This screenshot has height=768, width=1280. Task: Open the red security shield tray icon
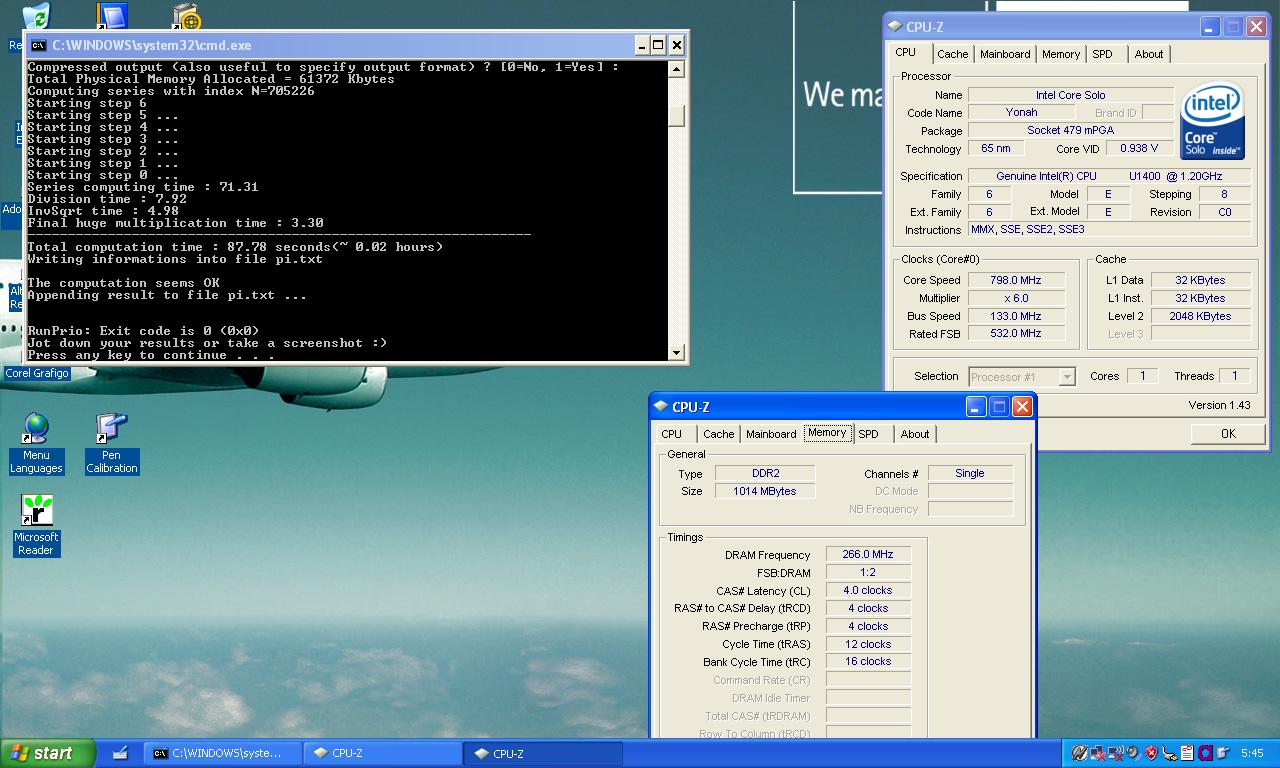click(x=1151, y=753)
